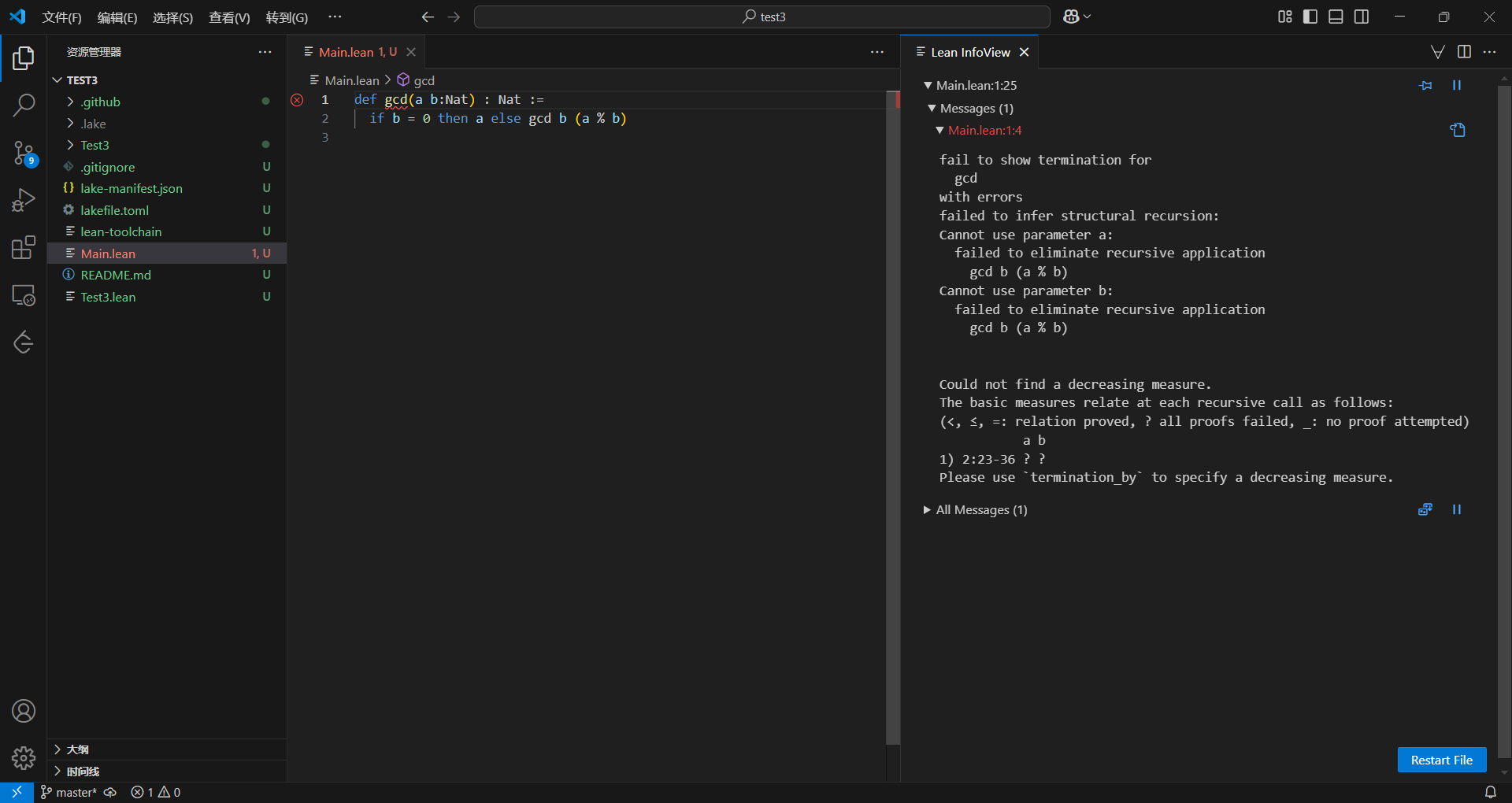Viewport: 1512px width, 803px height.
Task: Open the Search view in activity bar
Action: [24, 105]
